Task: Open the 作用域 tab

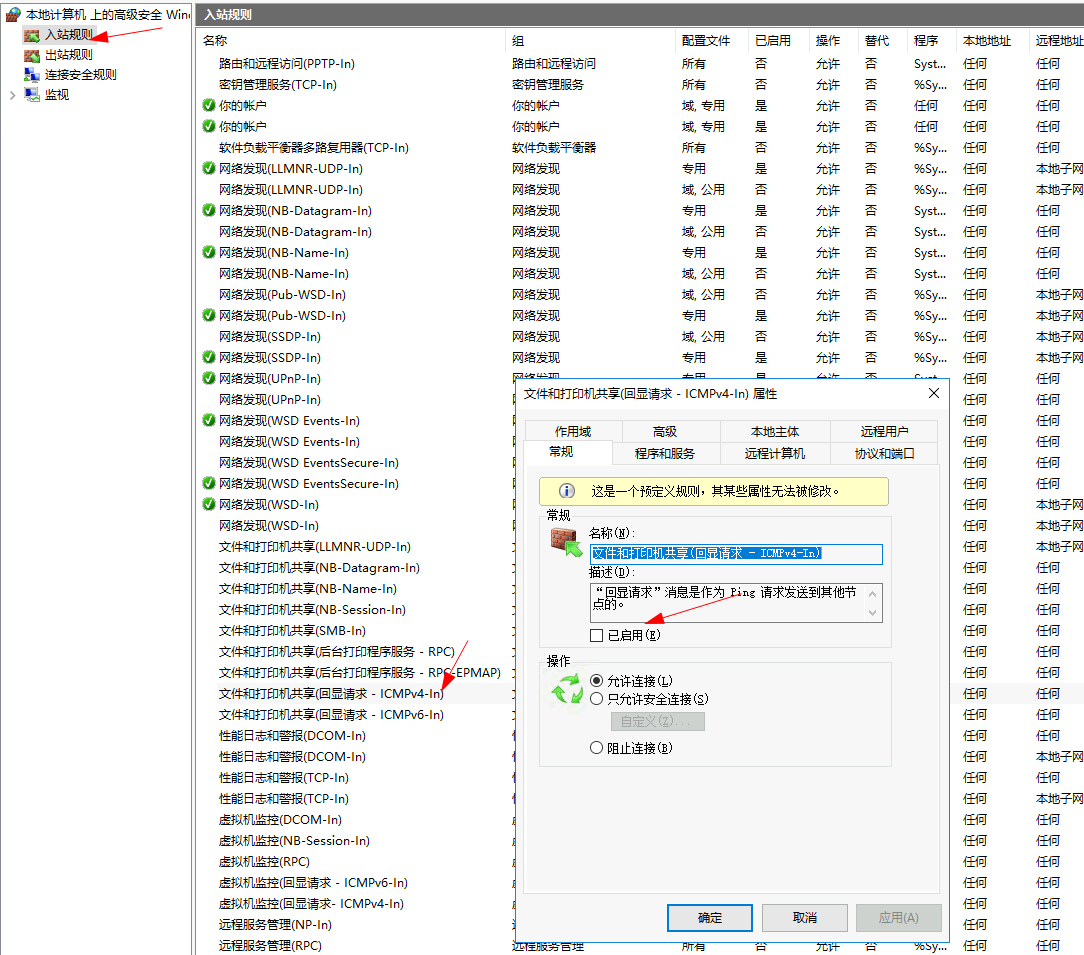Action: (x=572, y=431)
